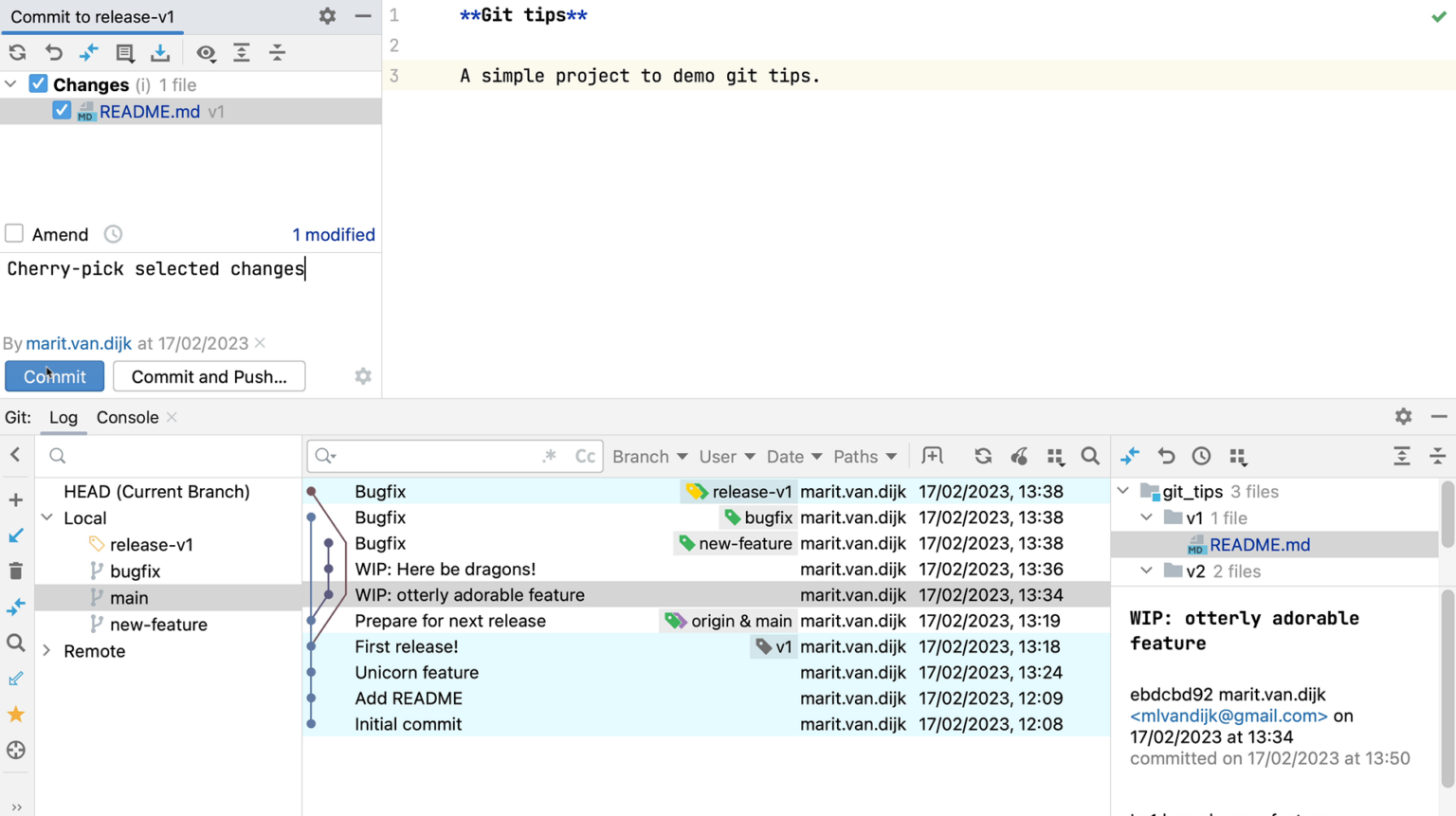The width and height of the screenshot is (1456, 816).
Task: Click the Commit and Push button
Action: coord(209,377)
